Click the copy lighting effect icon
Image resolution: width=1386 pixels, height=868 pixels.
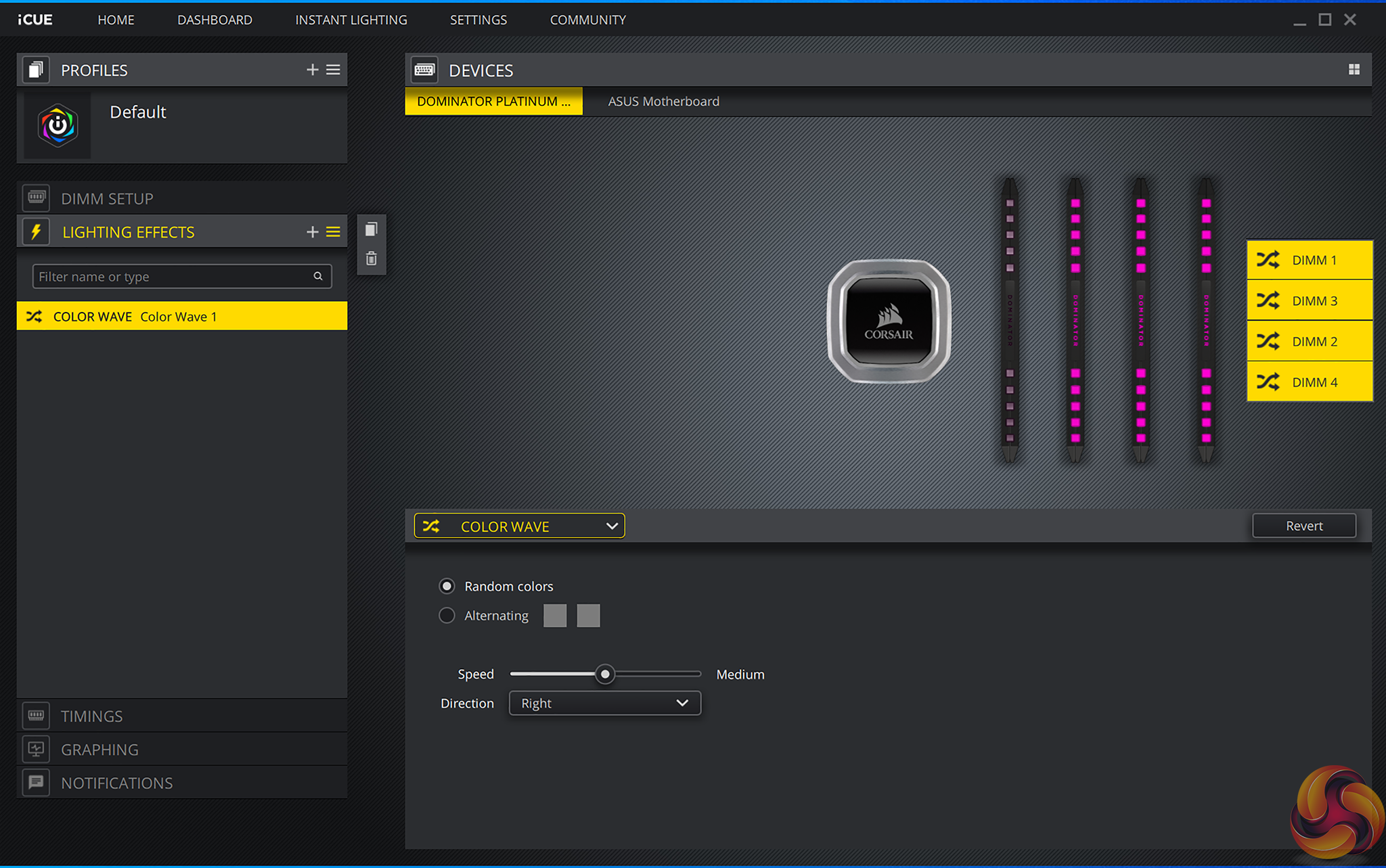coord(371,230)
